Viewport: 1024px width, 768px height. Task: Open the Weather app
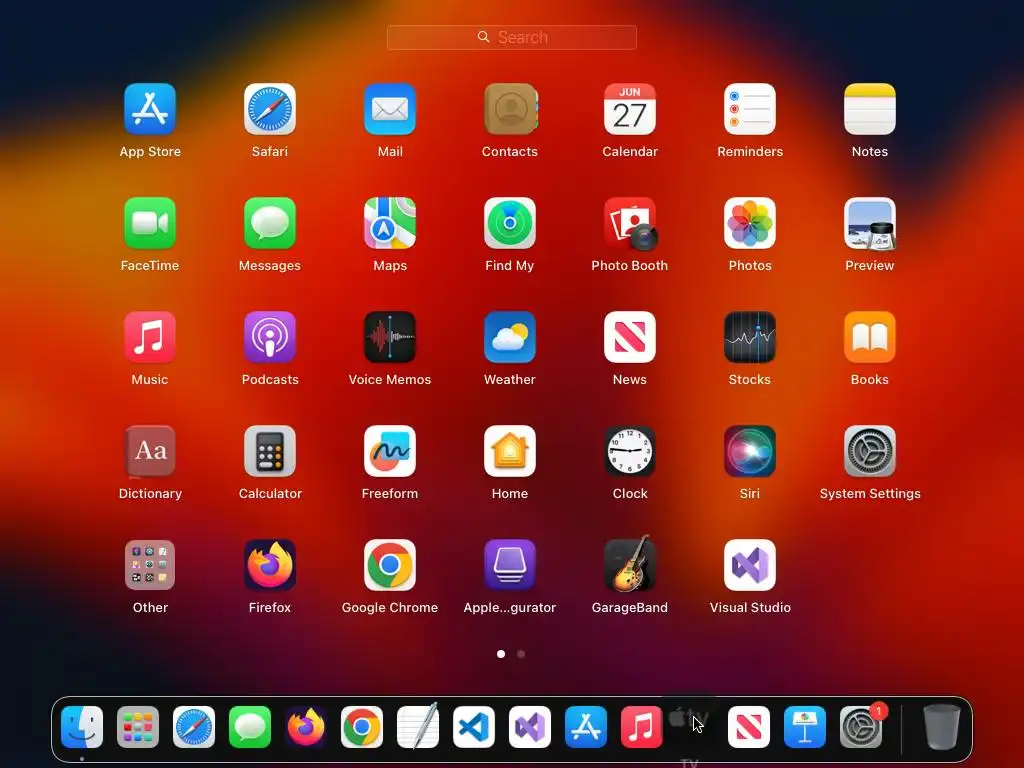[510, 337]
